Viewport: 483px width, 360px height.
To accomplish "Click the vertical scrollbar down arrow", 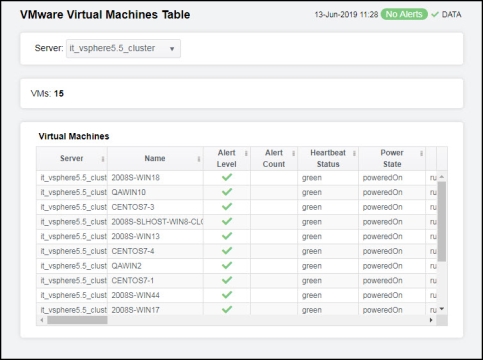I will click(442, 309).
